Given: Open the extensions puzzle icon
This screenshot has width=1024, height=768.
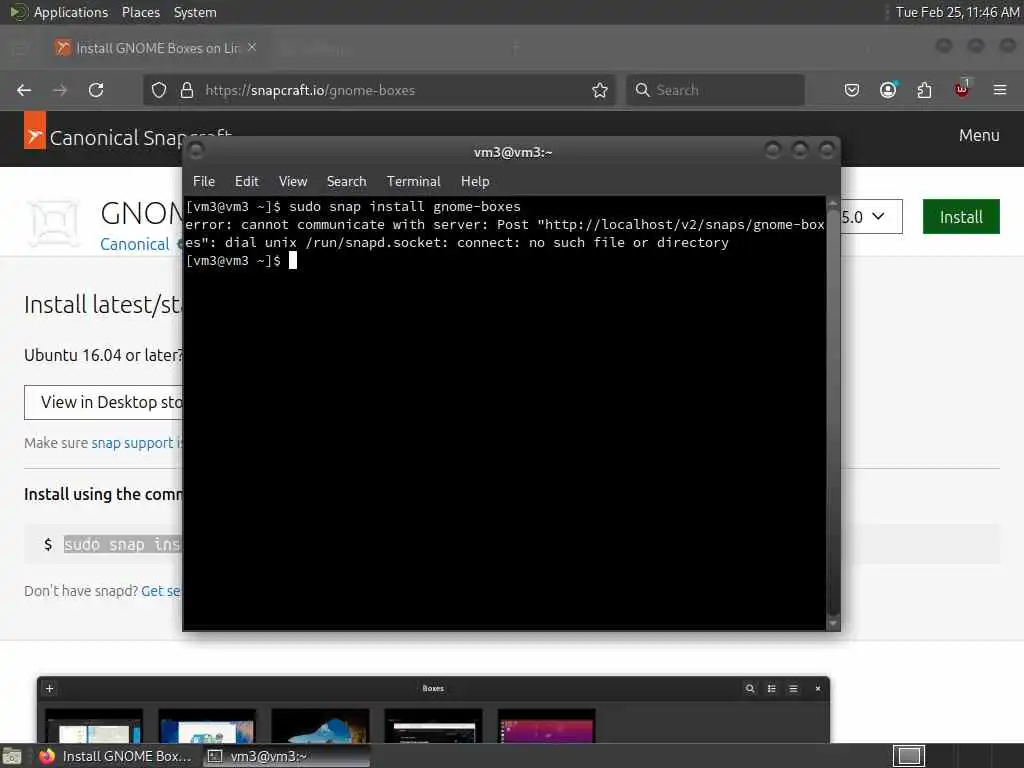Looking at the screenshot, I should click(924, 90).
